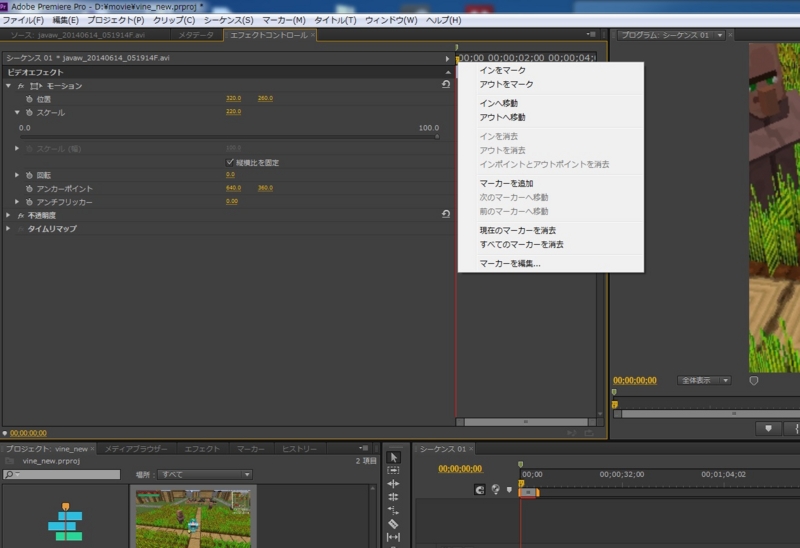The image size is (800, 548).
Task: Select the Ripple Edit tool
Action: point(393,484)
